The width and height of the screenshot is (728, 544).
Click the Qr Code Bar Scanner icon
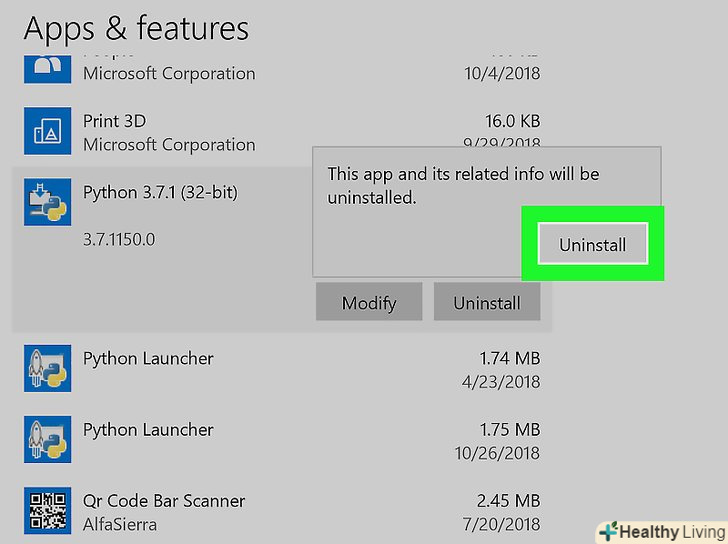(47, 511)
